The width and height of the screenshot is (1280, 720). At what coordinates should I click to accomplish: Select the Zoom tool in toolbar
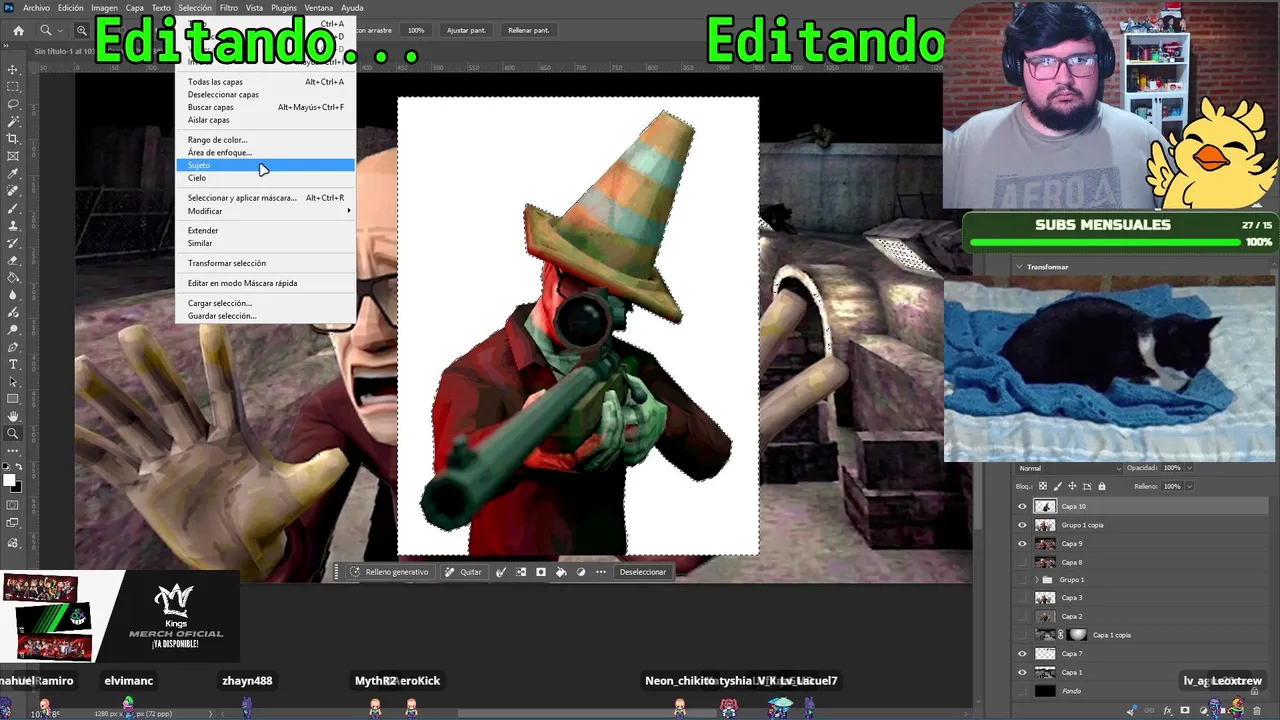[13, 434]
